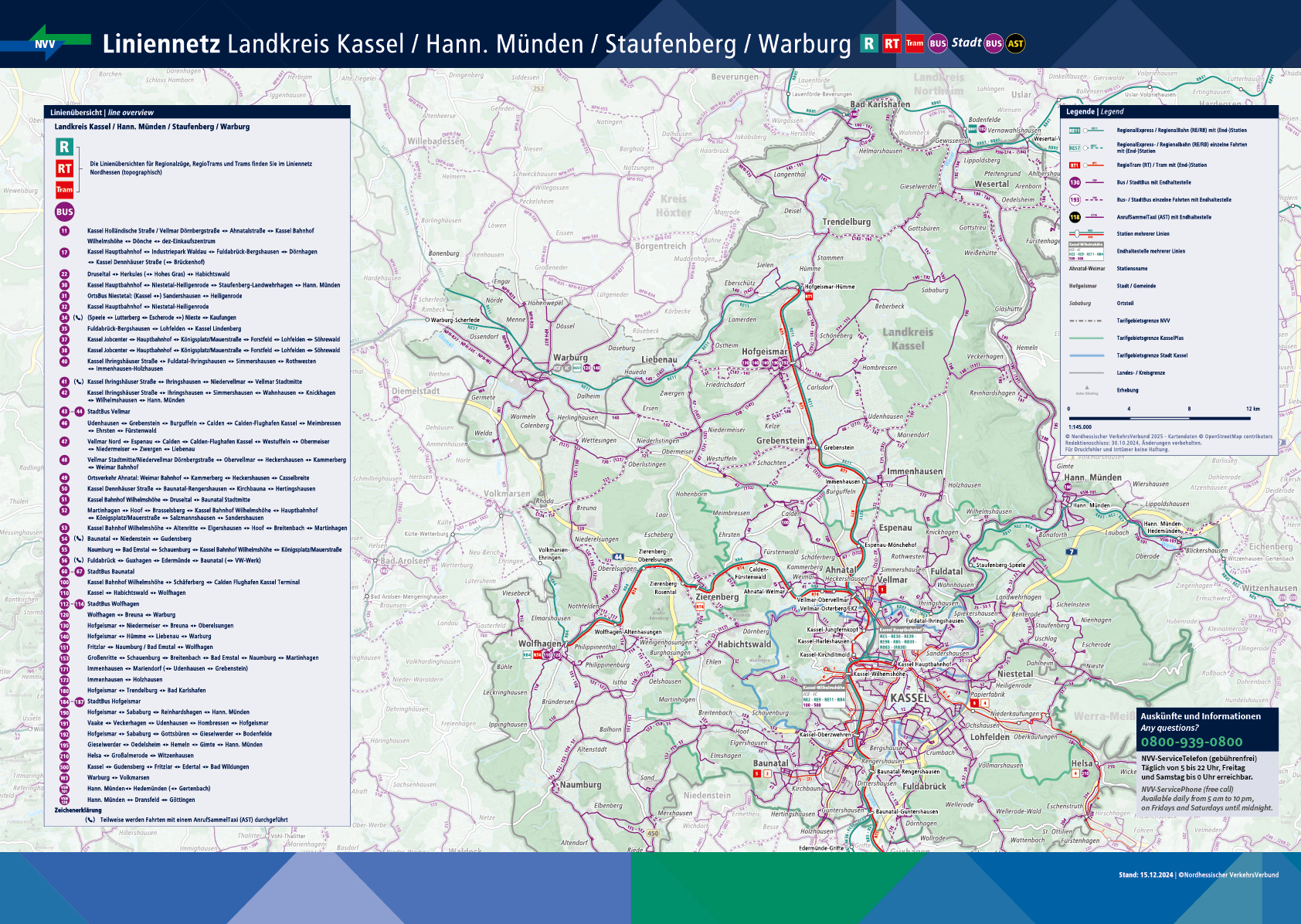Click the hotline number 0800-939-0800
The image size is (1301, 924).
click(x=1191, y=742)
